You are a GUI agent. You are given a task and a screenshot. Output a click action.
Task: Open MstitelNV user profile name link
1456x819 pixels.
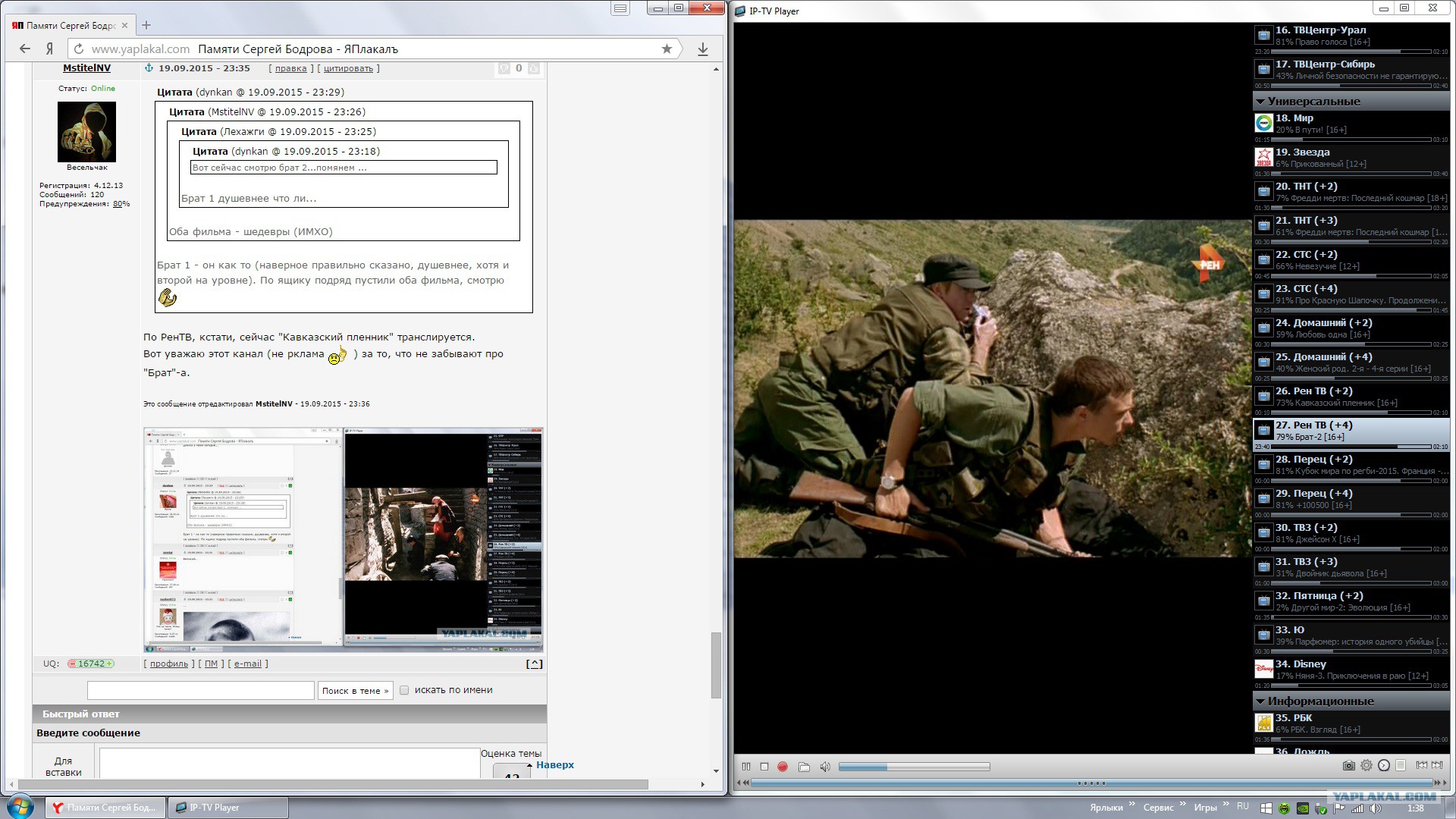(86, 68)
